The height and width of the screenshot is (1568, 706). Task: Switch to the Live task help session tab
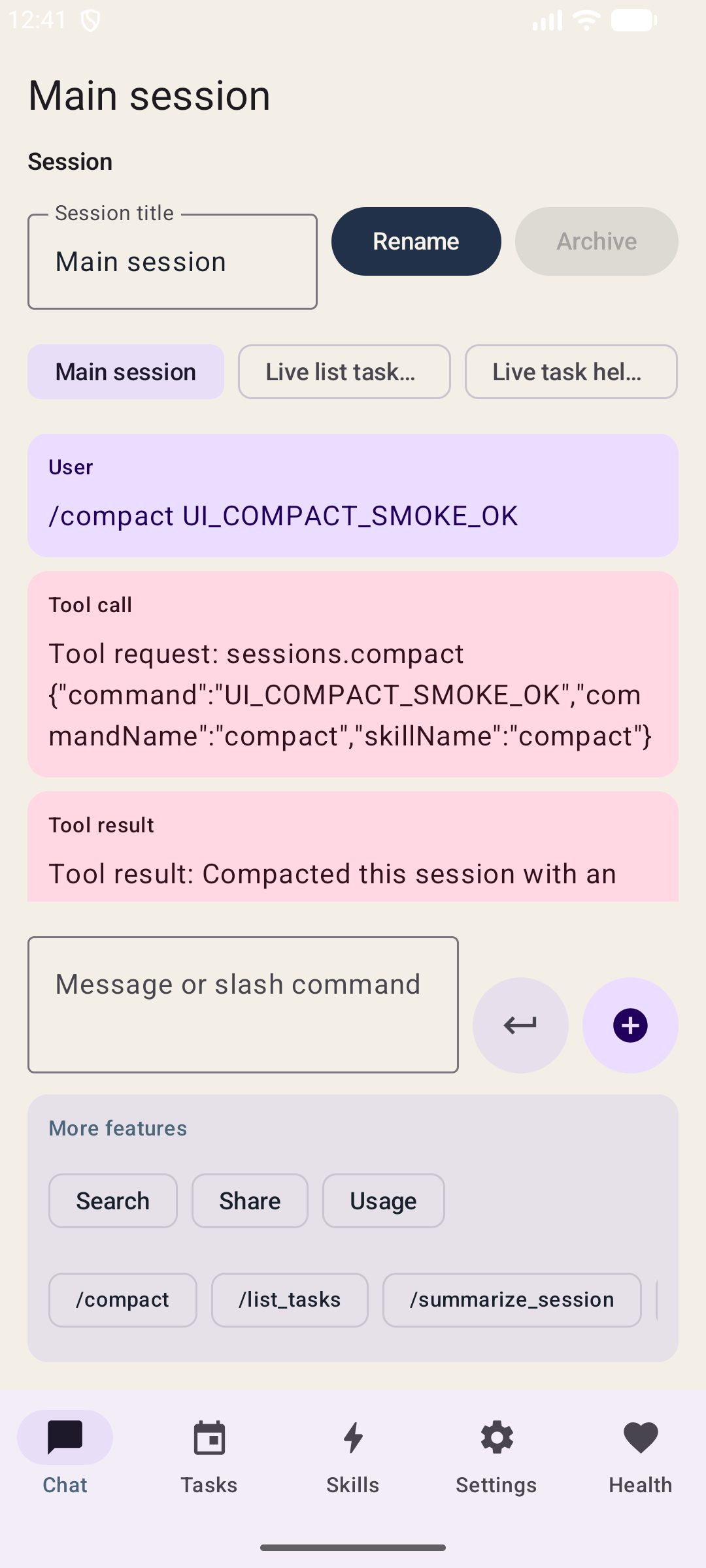[x=570, y=371]
